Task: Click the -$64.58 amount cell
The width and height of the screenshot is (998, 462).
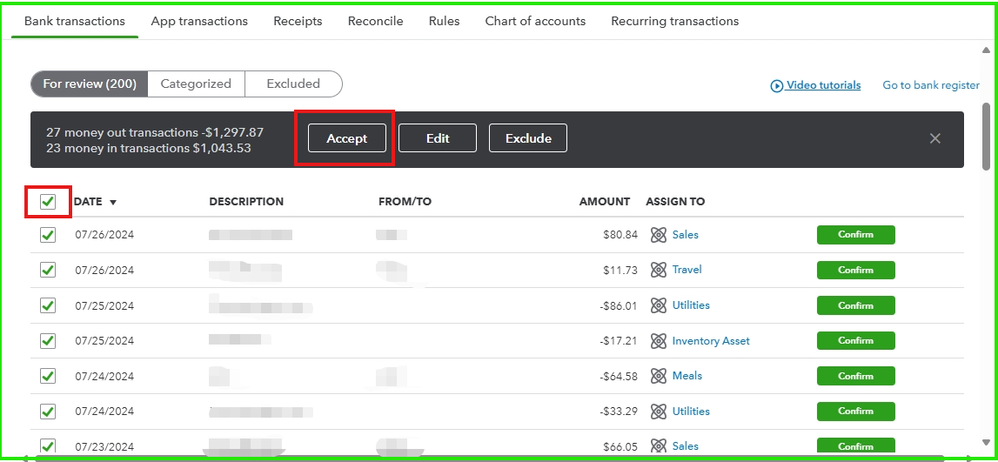Action: click(619, 376)
